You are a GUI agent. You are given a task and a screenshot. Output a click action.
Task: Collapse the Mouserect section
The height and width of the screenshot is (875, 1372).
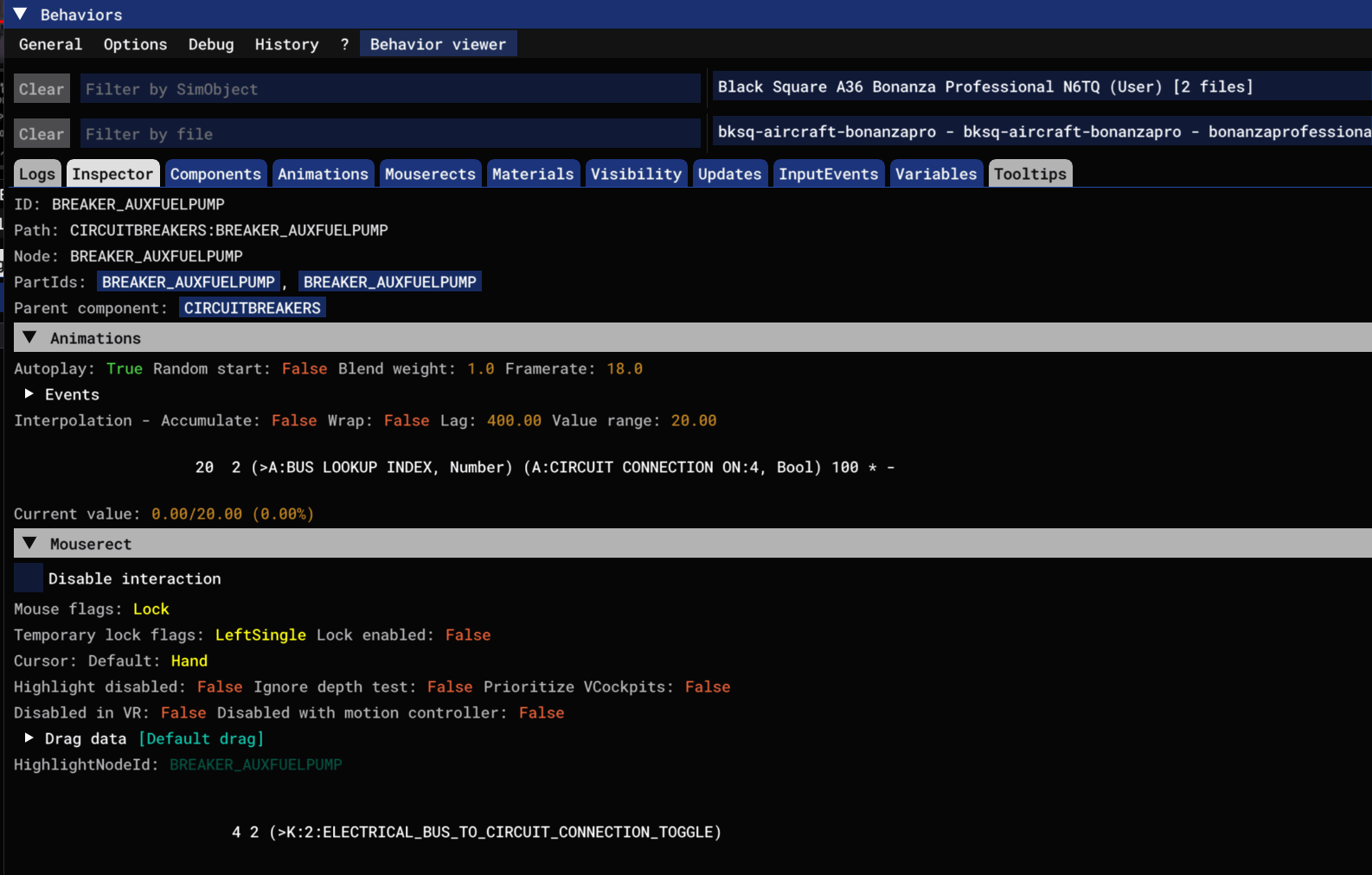point(29,543)
